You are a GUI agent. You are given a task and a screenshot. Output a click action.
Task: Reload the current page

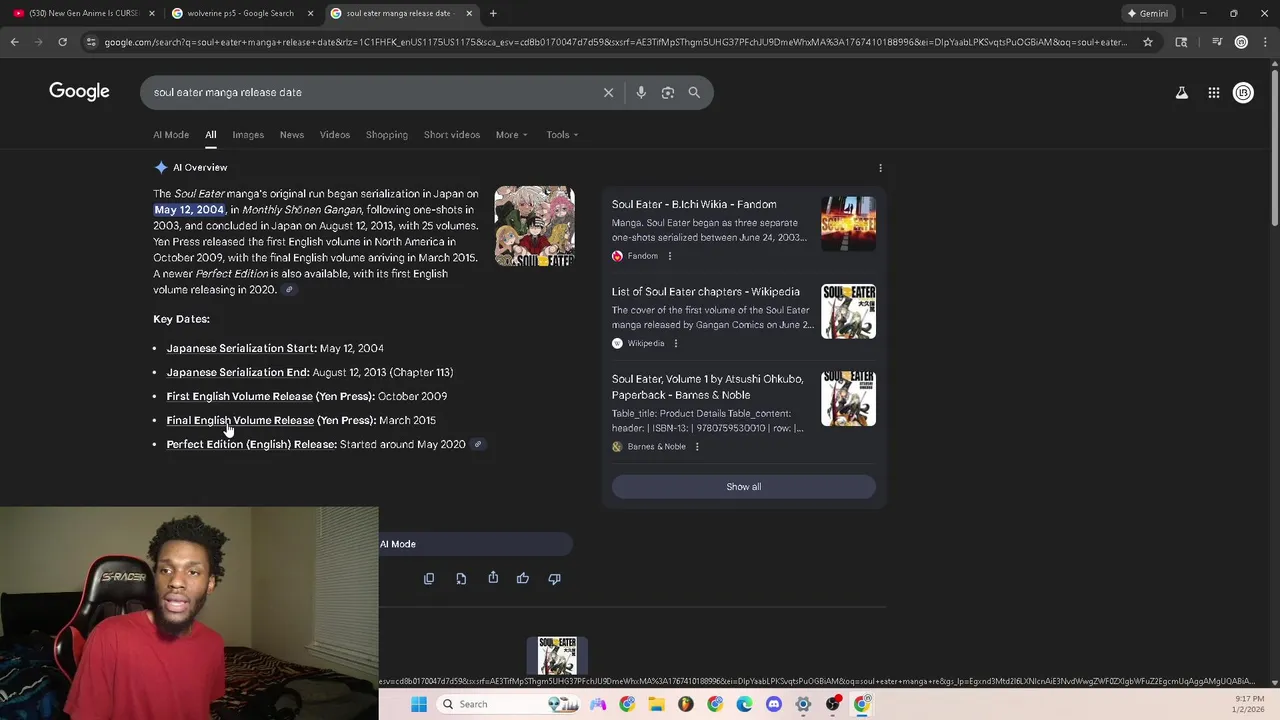coord(62,42)
